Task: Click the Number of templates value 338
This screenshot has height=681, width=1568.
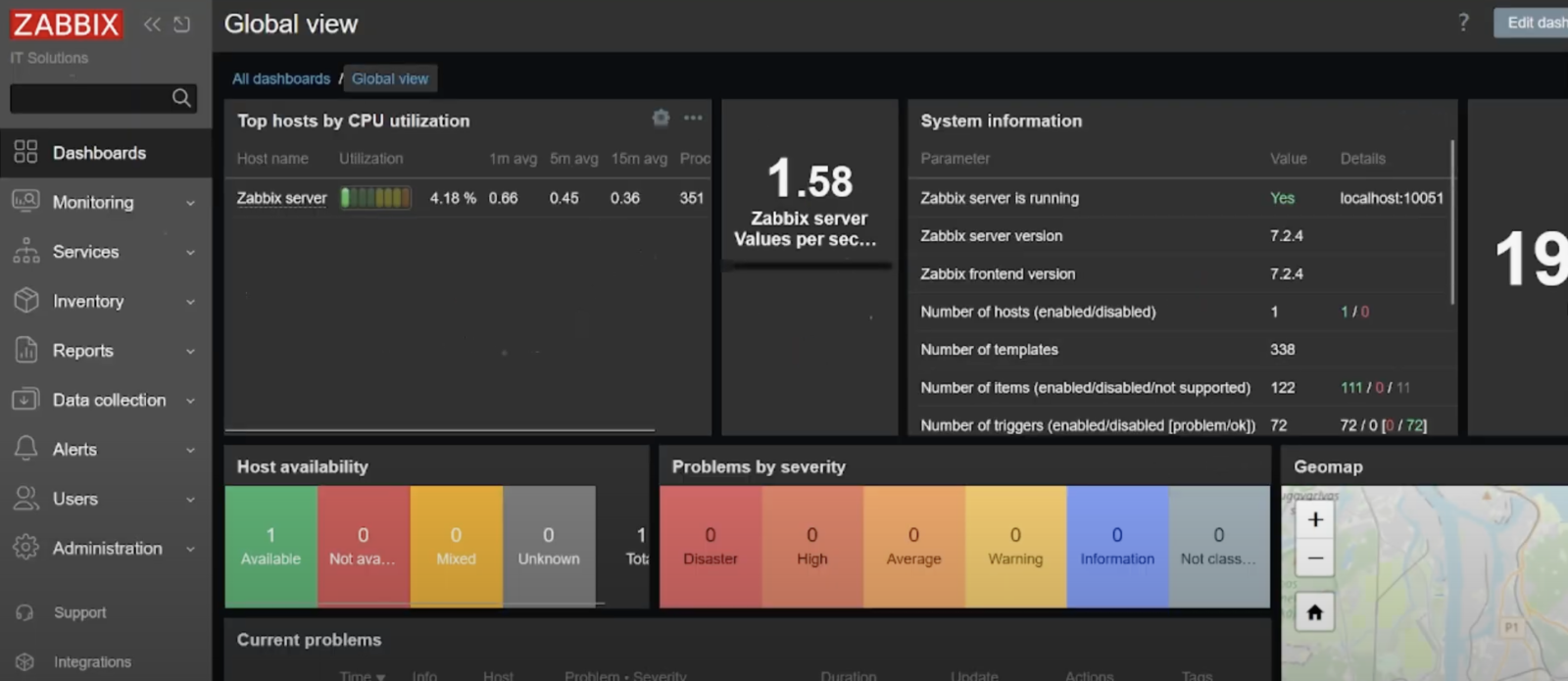Action: tap(1283, 350)
